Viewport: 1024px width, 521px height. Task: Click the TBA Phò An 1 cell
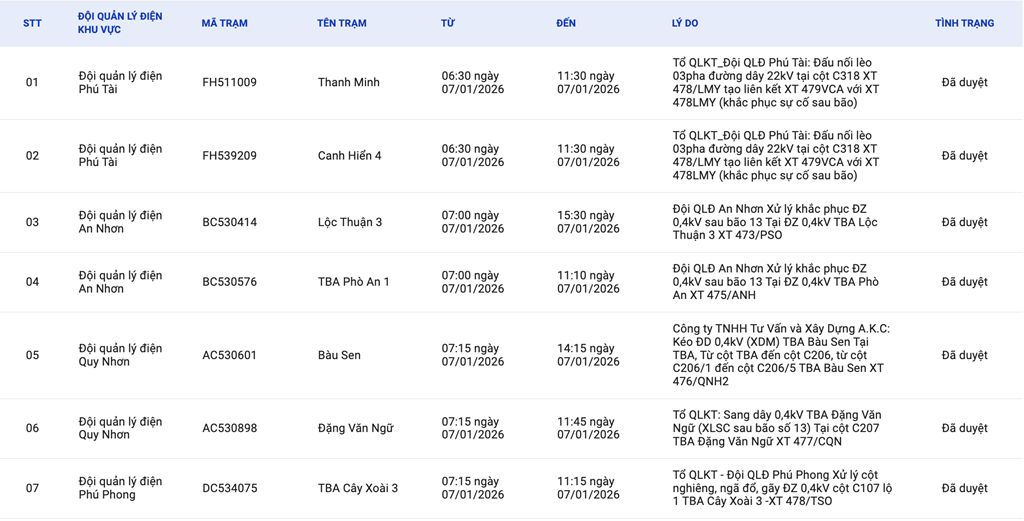click(353, 282)
